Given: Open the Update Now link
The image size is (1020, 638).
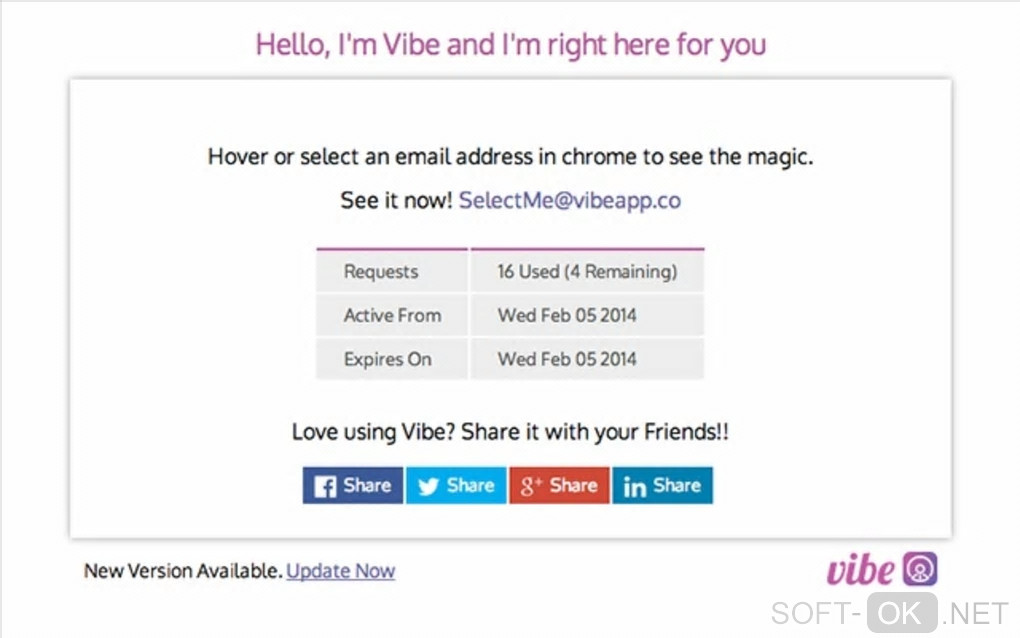Looking at the screenshot, I should click(340, 571).
